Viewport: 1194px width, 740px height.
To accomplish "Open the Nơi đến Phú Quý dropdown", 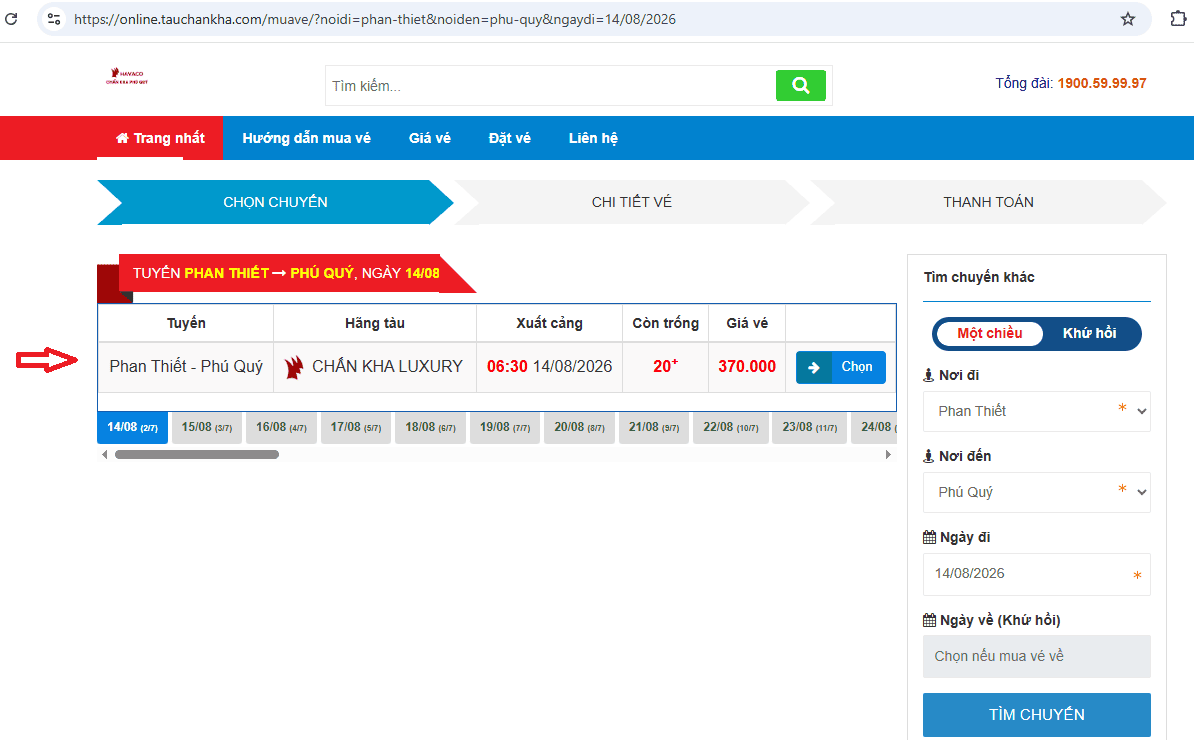I will tap(1036, 492).
